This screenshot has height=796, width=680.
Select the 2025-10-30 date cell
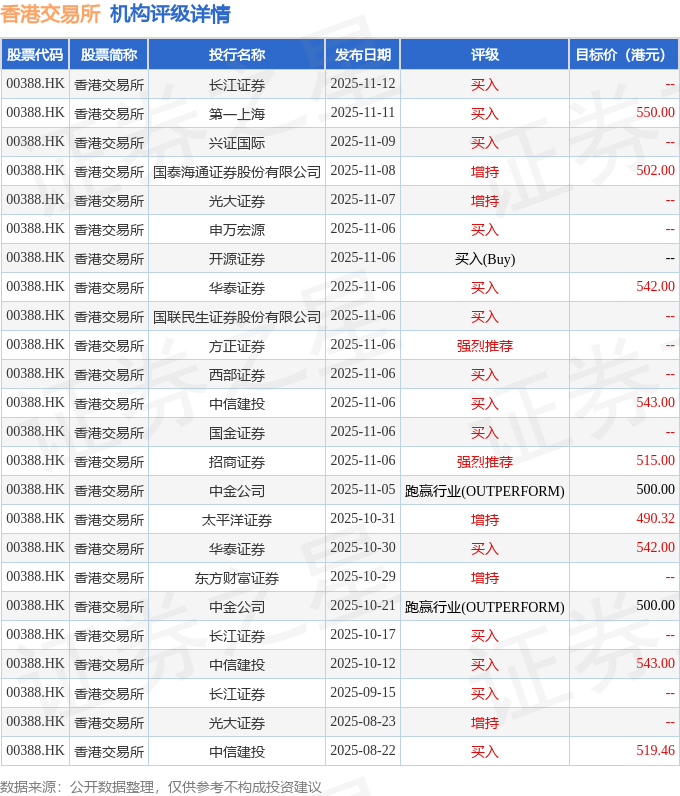point(363,547)
